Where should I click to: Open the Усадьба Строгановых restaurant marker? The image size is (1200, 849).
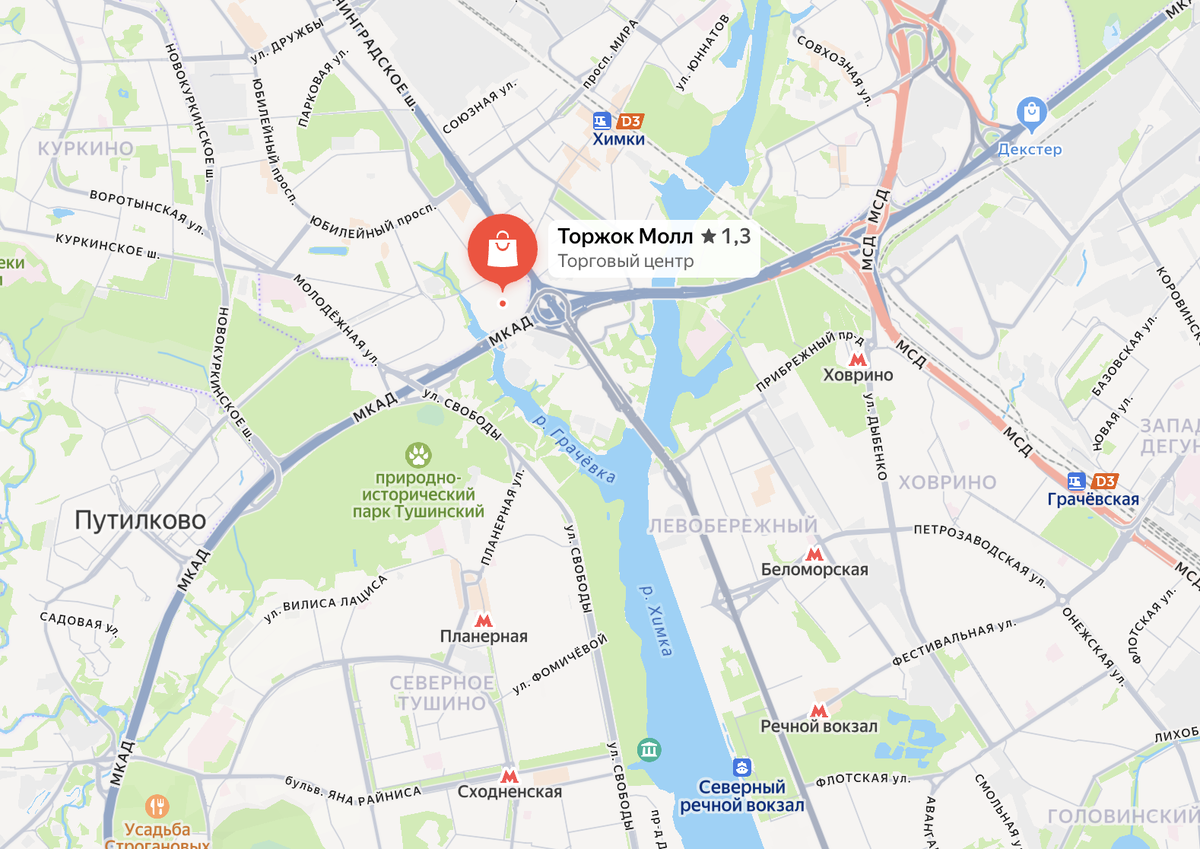click(157, 805)
